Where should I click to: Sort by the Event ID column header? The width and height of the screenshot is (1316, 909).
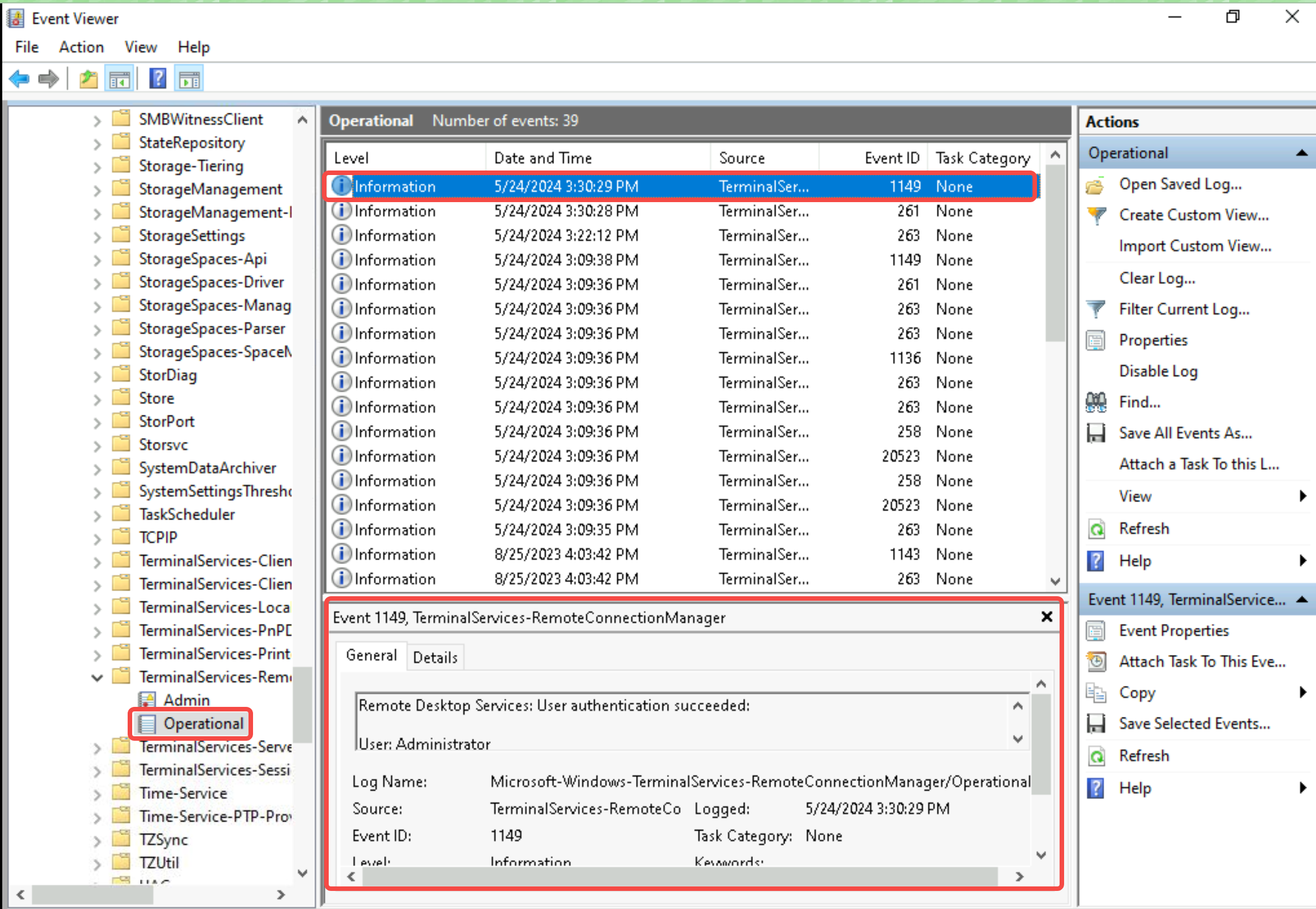point(873,158)
